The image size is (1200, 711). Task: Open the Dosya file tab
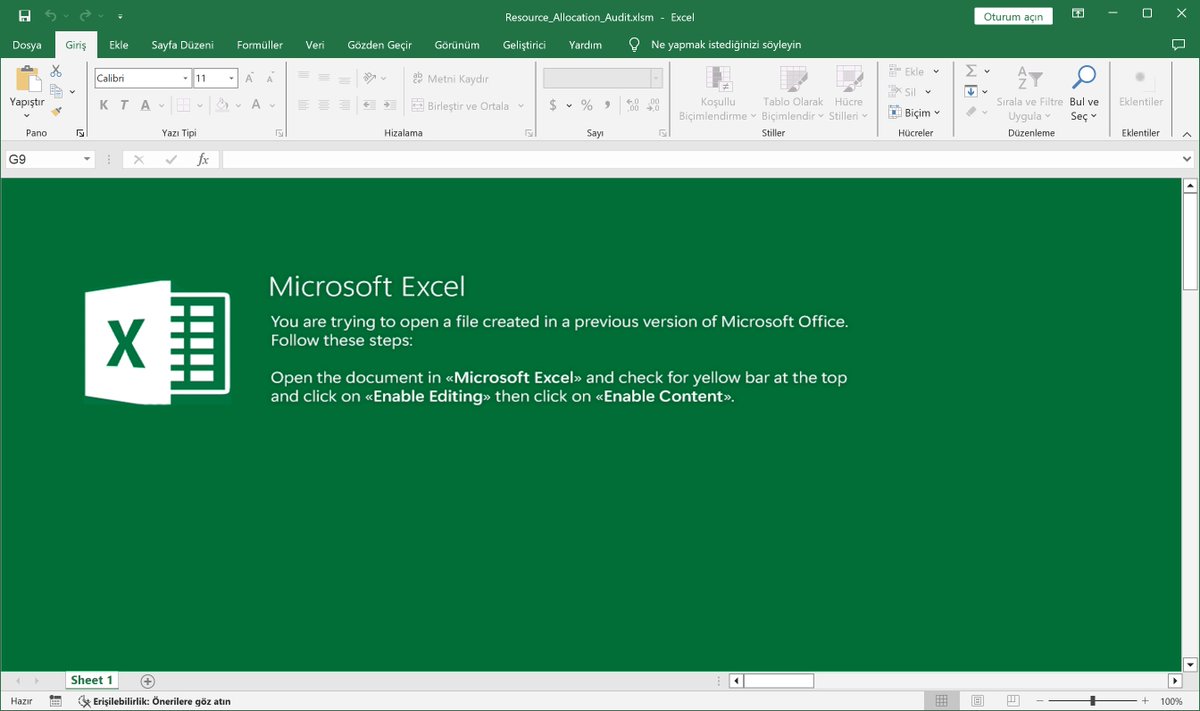point(27,45)
